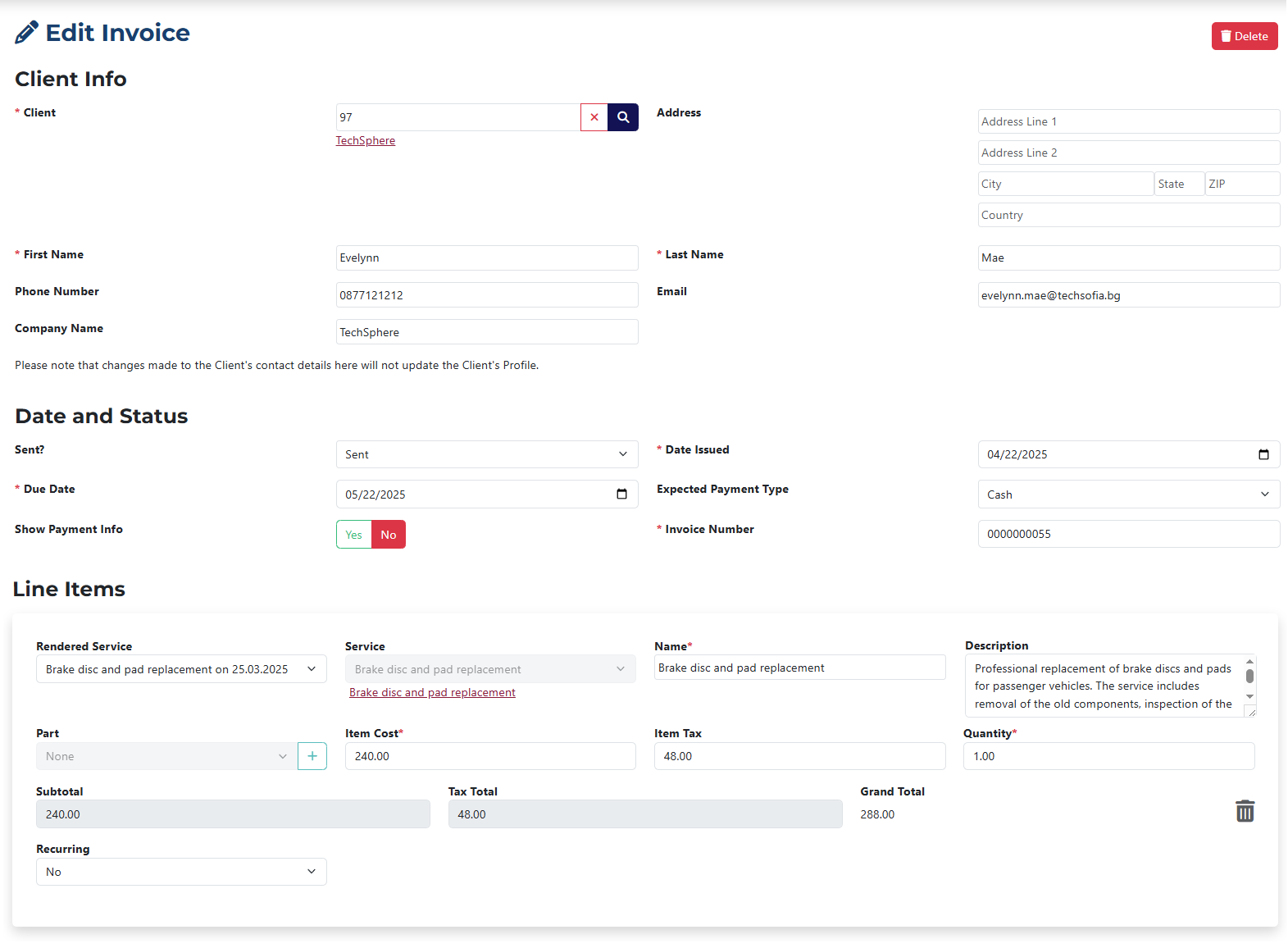Click the Line Items heading
The width and height of the screenshot is (1288, 948).
69,589
